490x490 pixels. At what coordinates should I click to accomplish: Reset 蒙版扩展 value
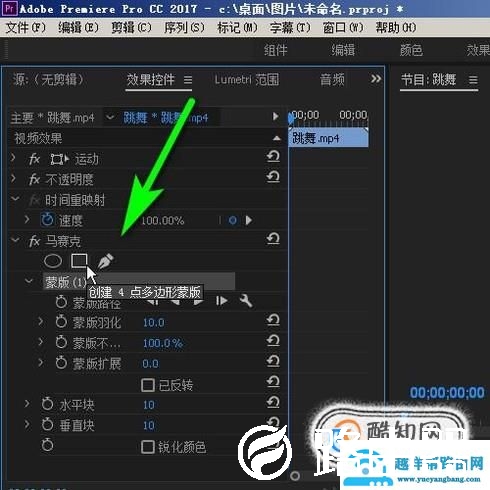coord(273,361)
